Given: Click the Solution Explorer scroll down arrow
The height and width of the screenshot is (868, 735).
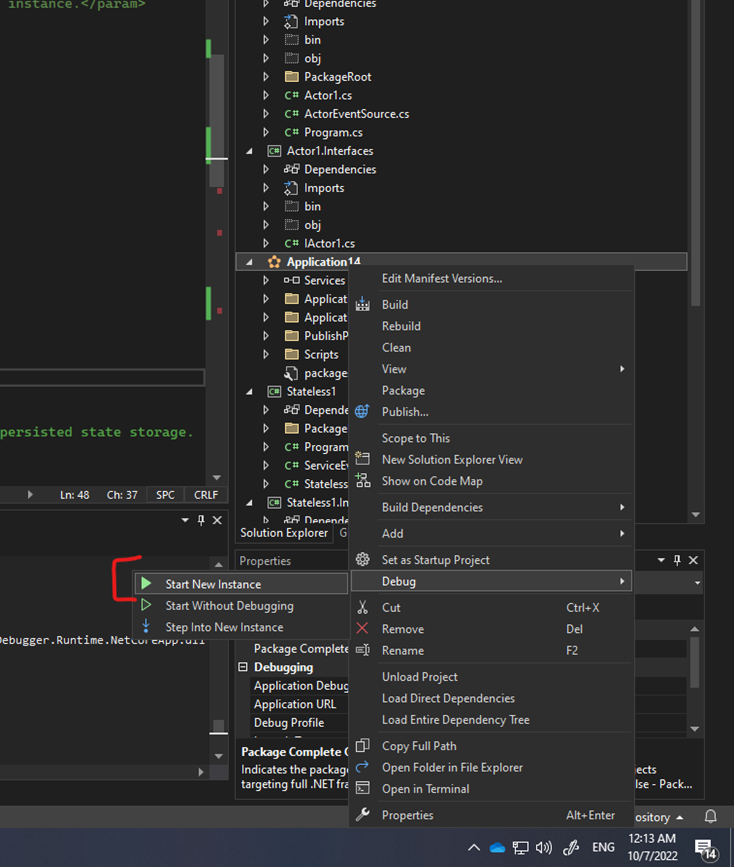Looking at the screenshot, I should (x=696, y=514).
